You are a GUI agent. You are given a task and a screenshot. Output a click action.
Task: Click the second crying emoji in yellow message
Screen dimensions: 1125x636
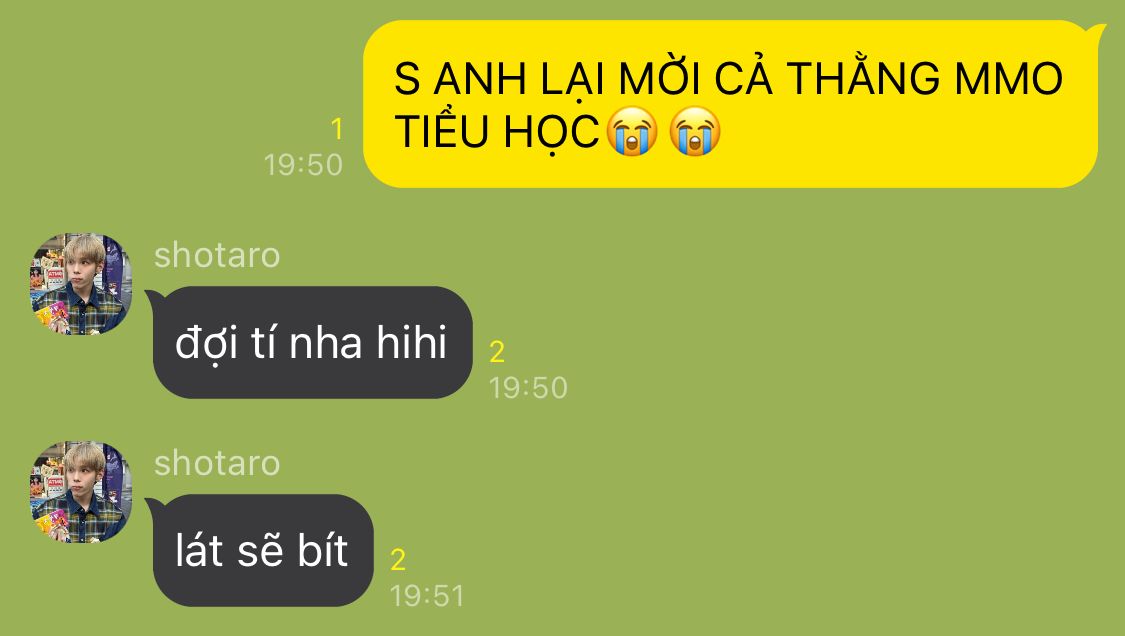(x=695, y=131)
